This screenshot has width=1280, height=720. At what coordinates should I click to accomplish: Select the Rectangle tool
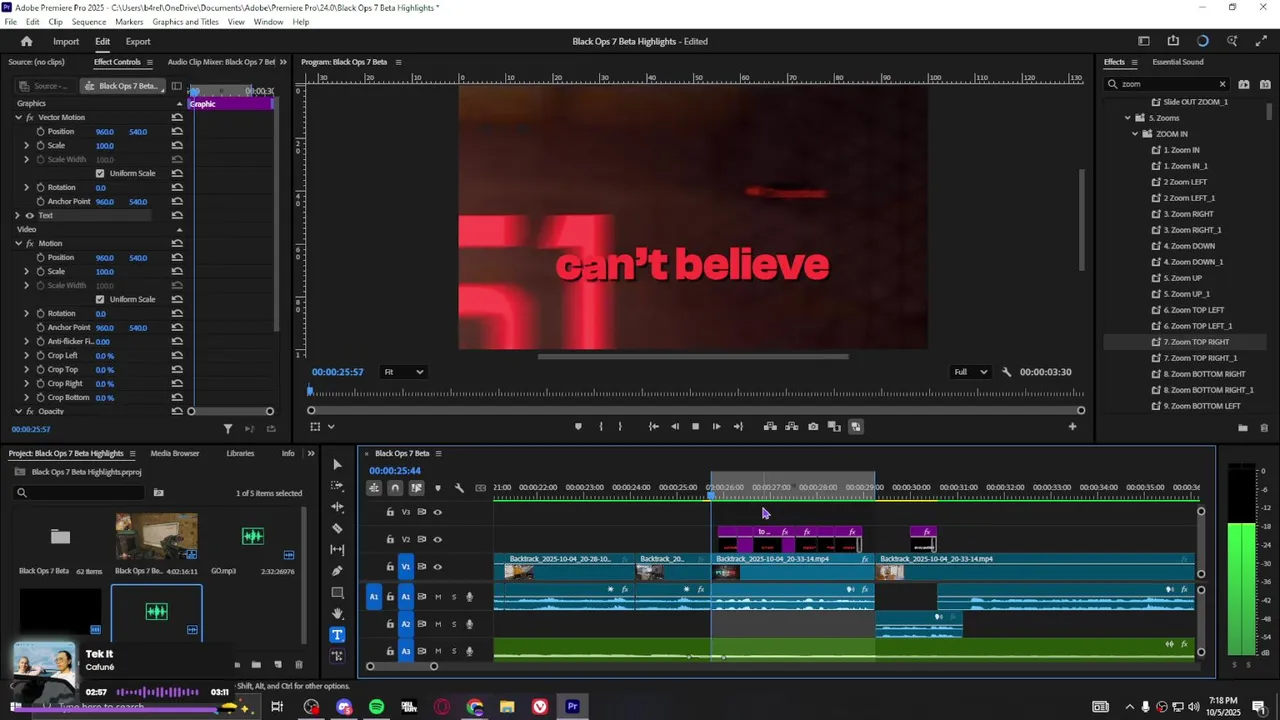(337, 592)
